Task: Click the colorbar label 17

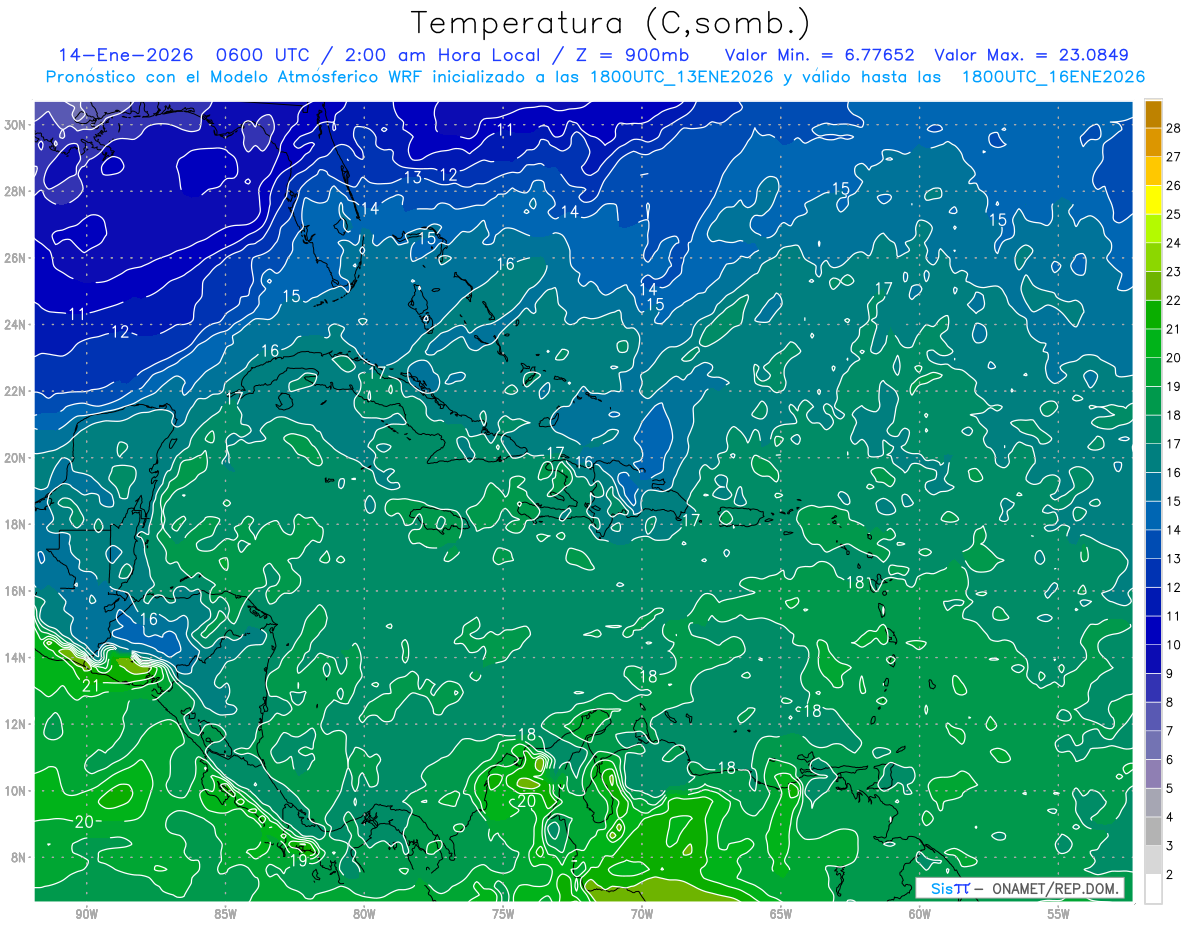Action: pyautogui.click(x=1173, y=443)
